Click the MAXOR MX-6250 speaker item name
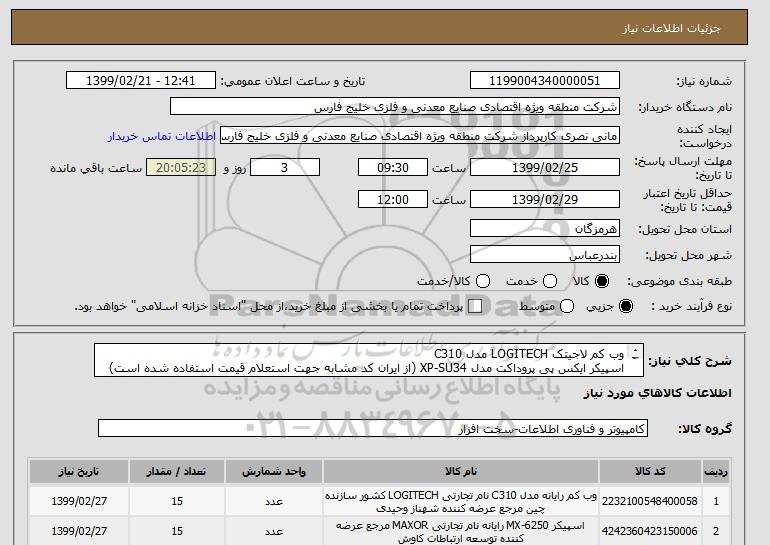Image resolution: width=770 pixels, height=545 pixels. [x=461, y=532]
